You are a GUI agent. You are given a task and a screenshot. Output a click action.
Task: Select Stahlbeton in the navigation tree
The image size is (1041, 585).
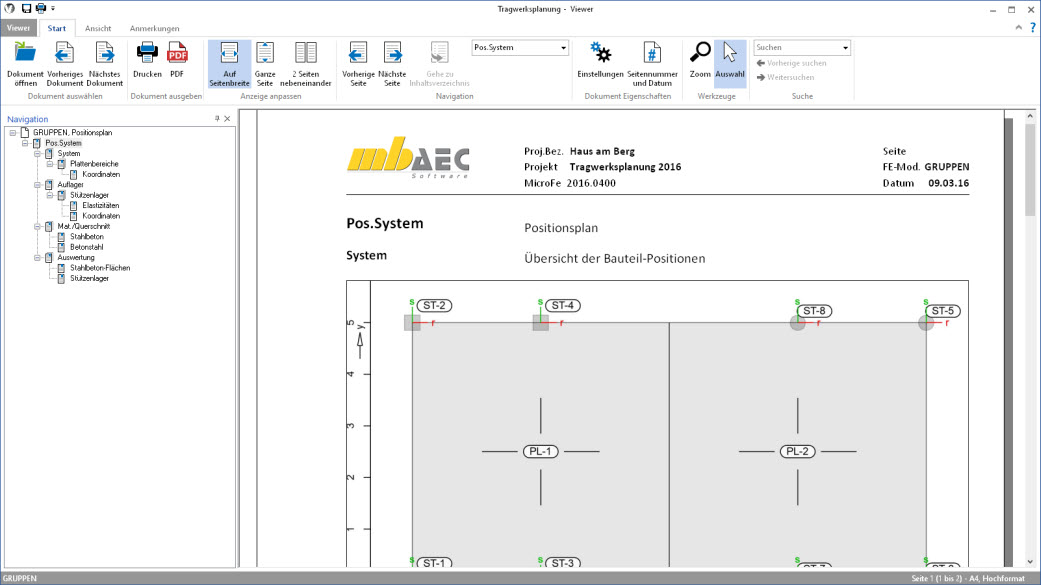(87, 237)
